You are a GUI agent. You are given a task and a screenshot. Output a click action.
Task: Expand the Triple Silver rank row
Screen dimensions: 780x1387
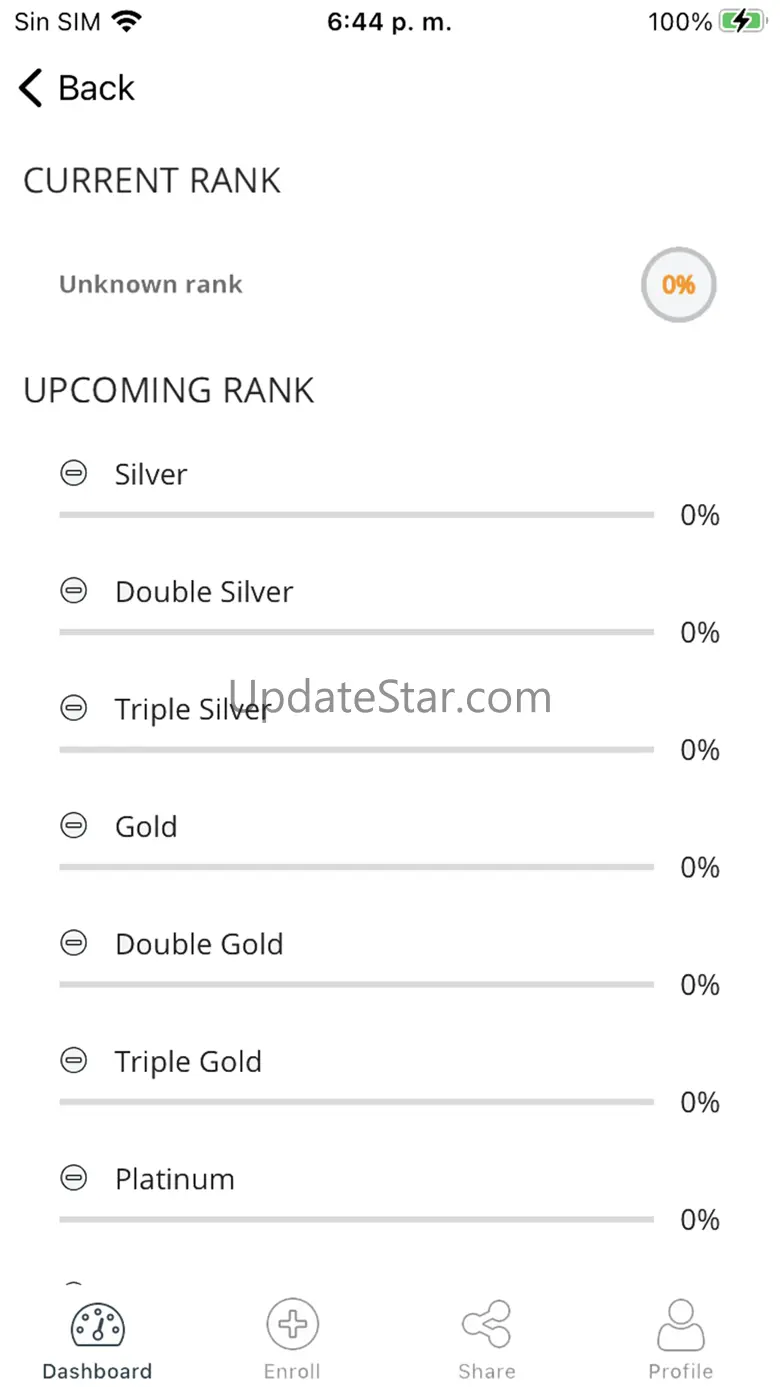(192, 709)
